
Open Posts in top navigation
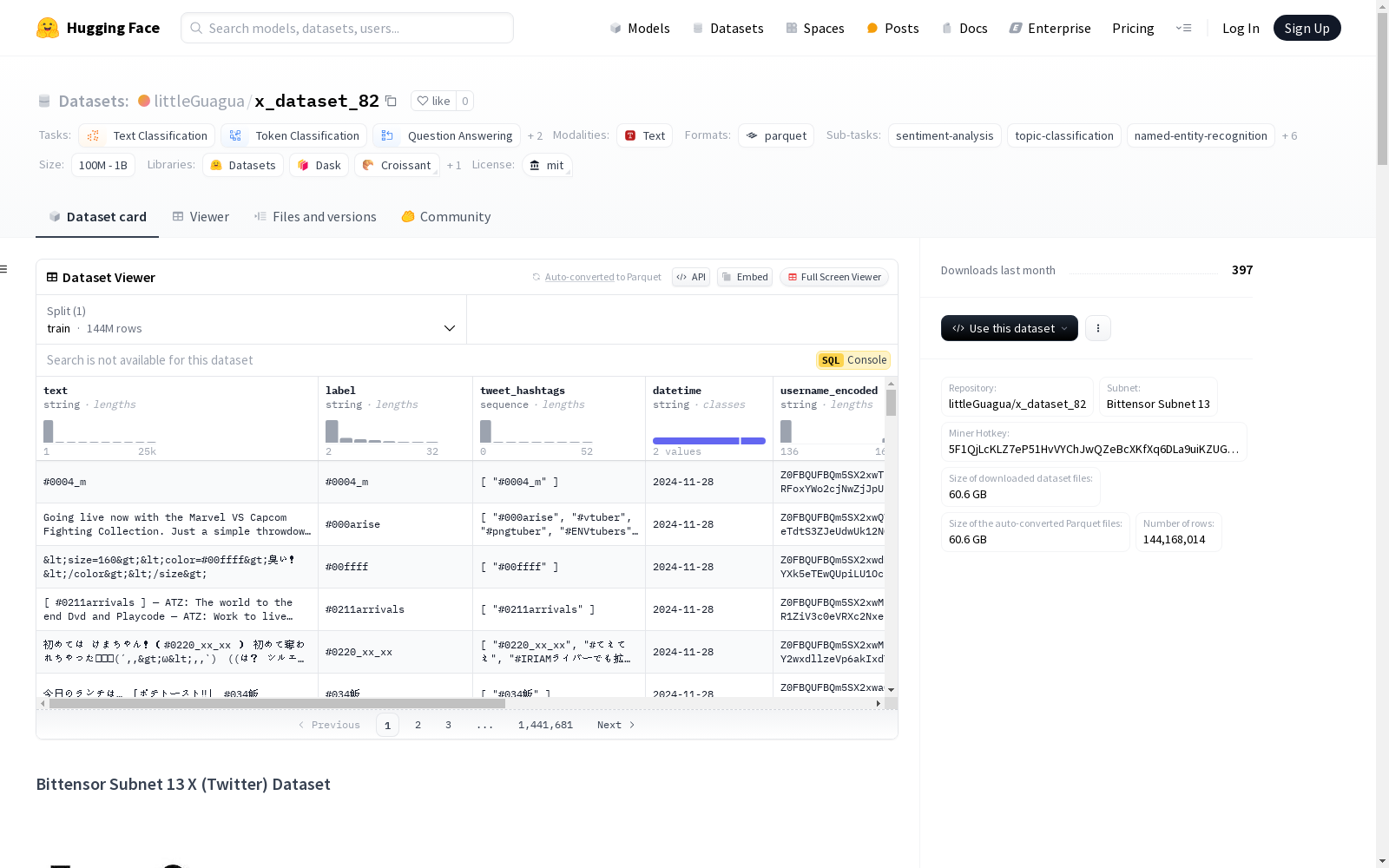click(892, 29)
